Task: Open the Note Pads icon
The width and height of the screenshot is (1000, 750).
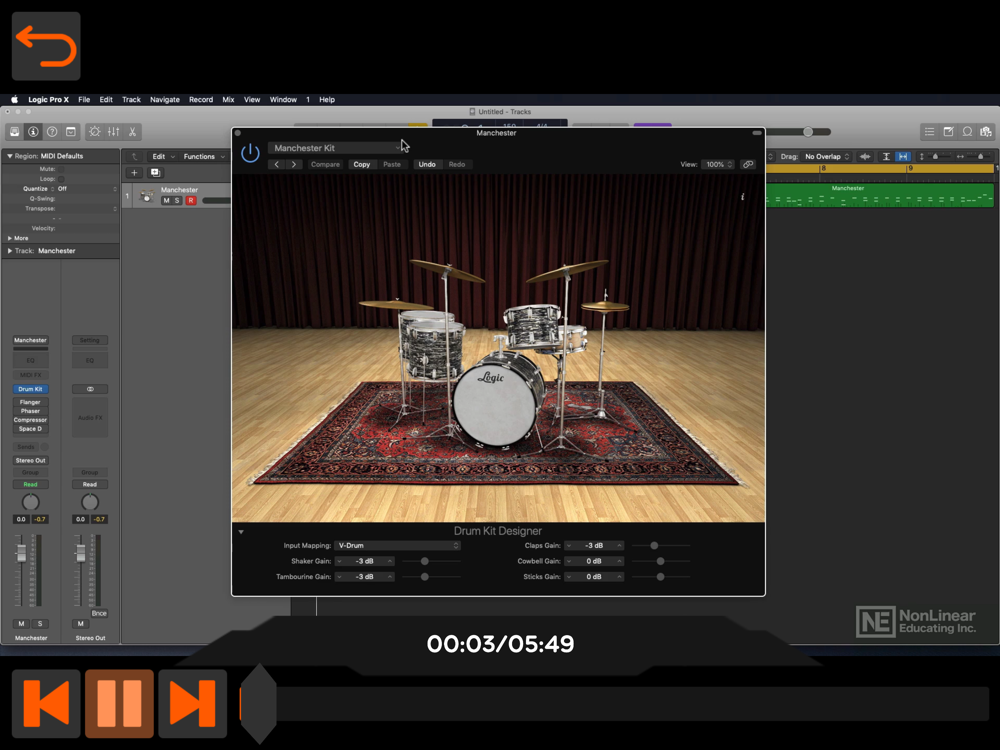Action: [x=948, y=132]
